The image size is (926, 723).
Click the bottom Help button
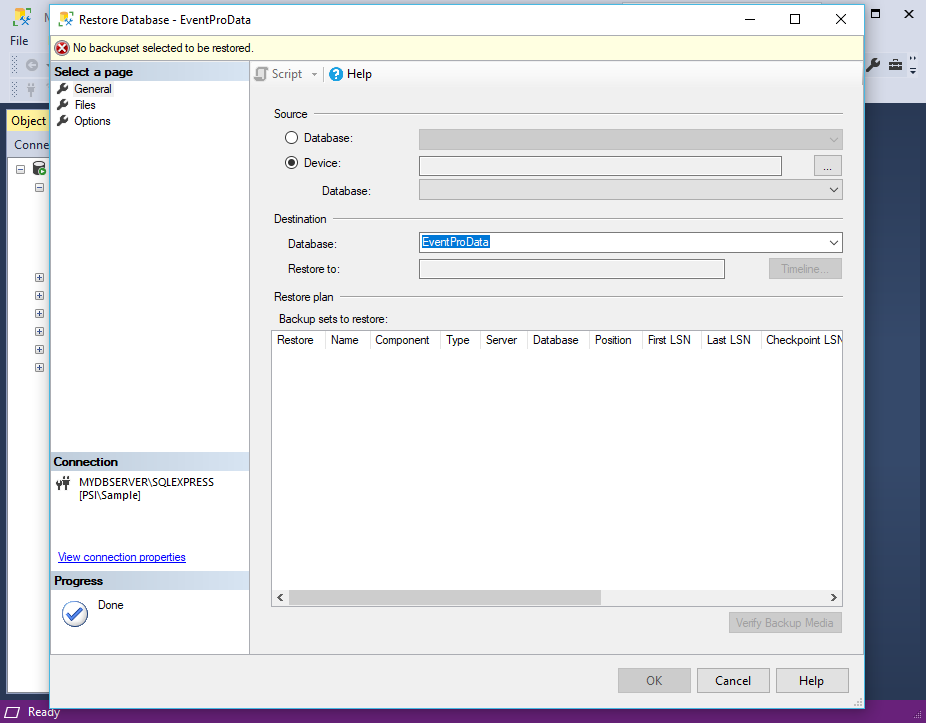click(811, 680)
